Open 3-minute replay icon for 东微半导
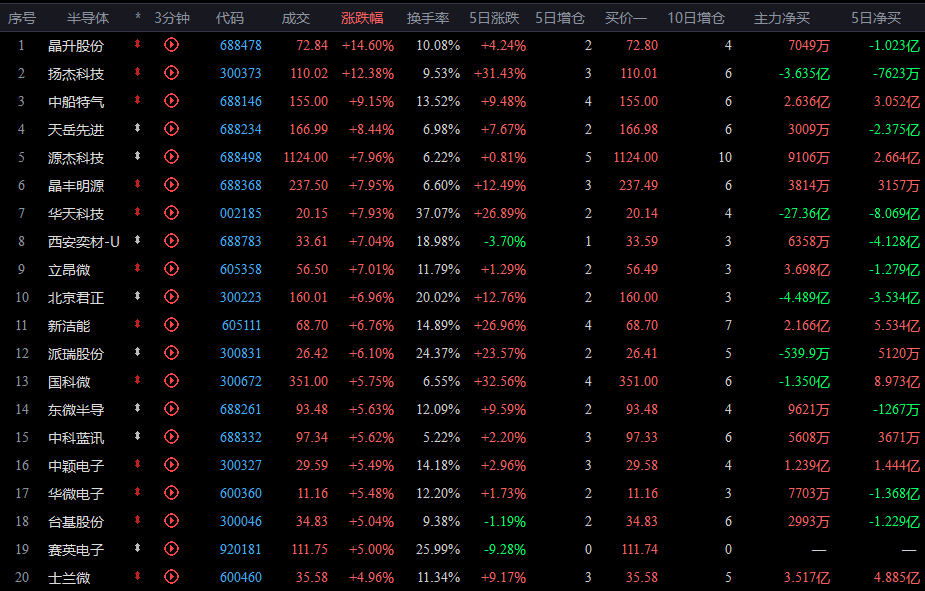Image resolution: width=925 pixels, height=591 pixels. click(x=171, y=409)
